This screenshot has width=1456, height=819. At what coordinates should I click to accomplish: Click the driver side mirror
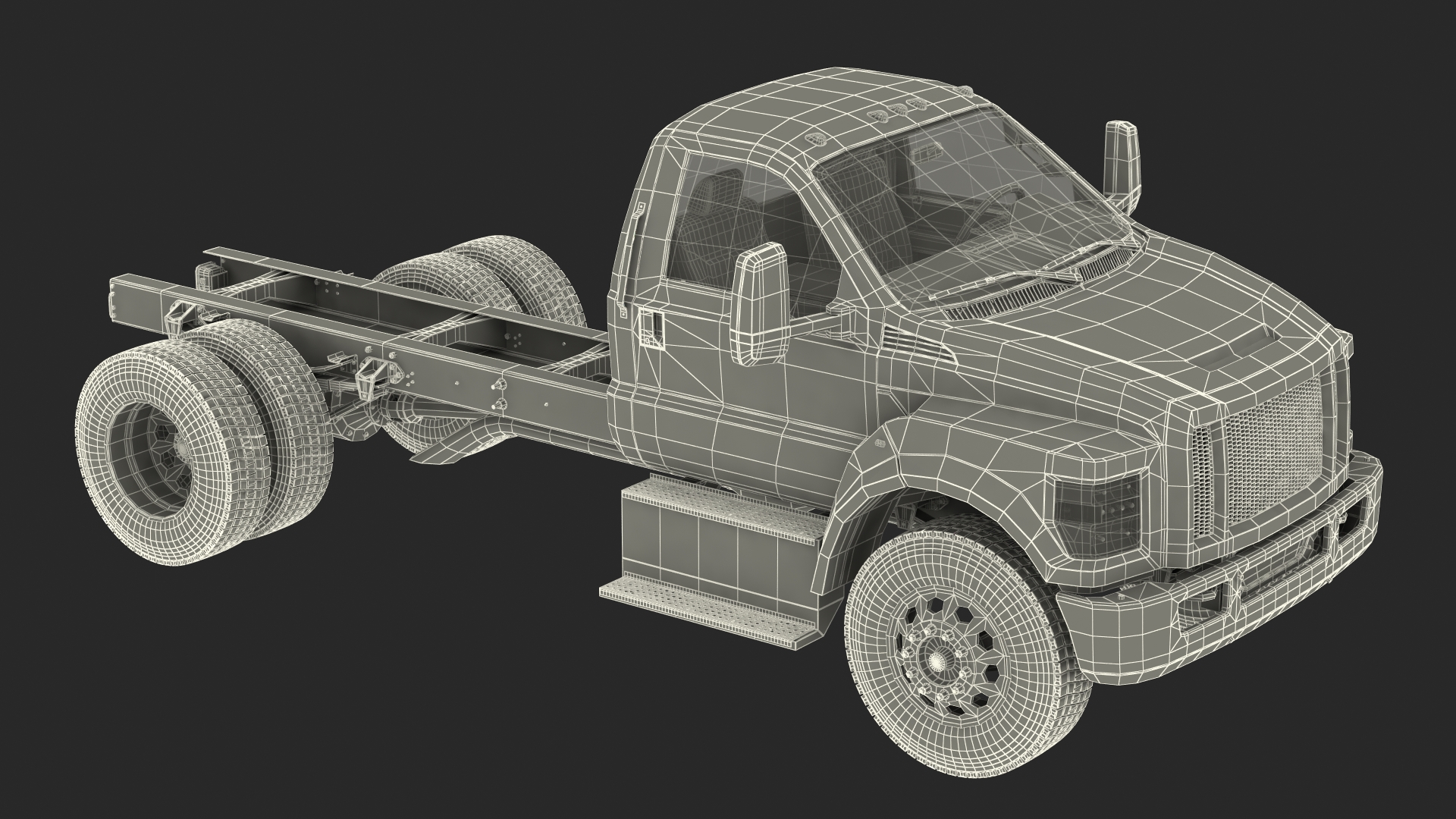tap(761, 305)
